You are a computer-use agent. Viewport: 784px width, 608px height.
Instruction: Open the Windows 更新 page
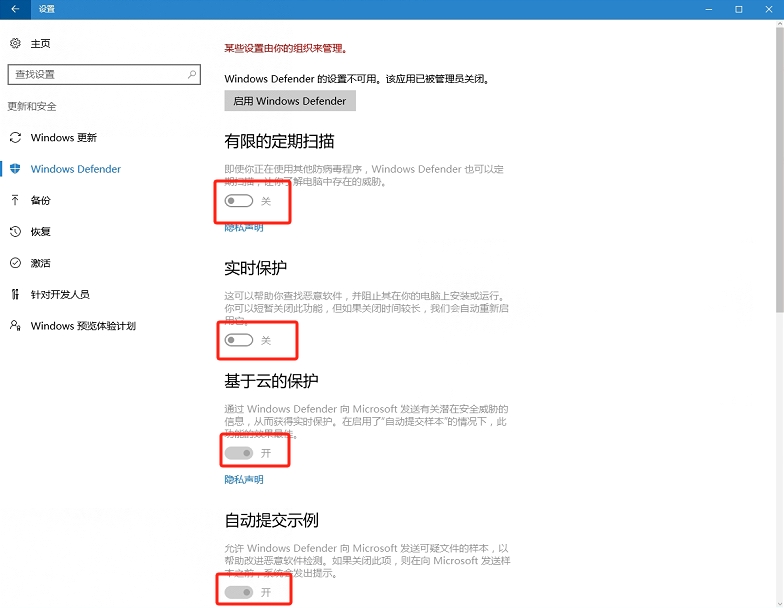(x=64, y=138)
